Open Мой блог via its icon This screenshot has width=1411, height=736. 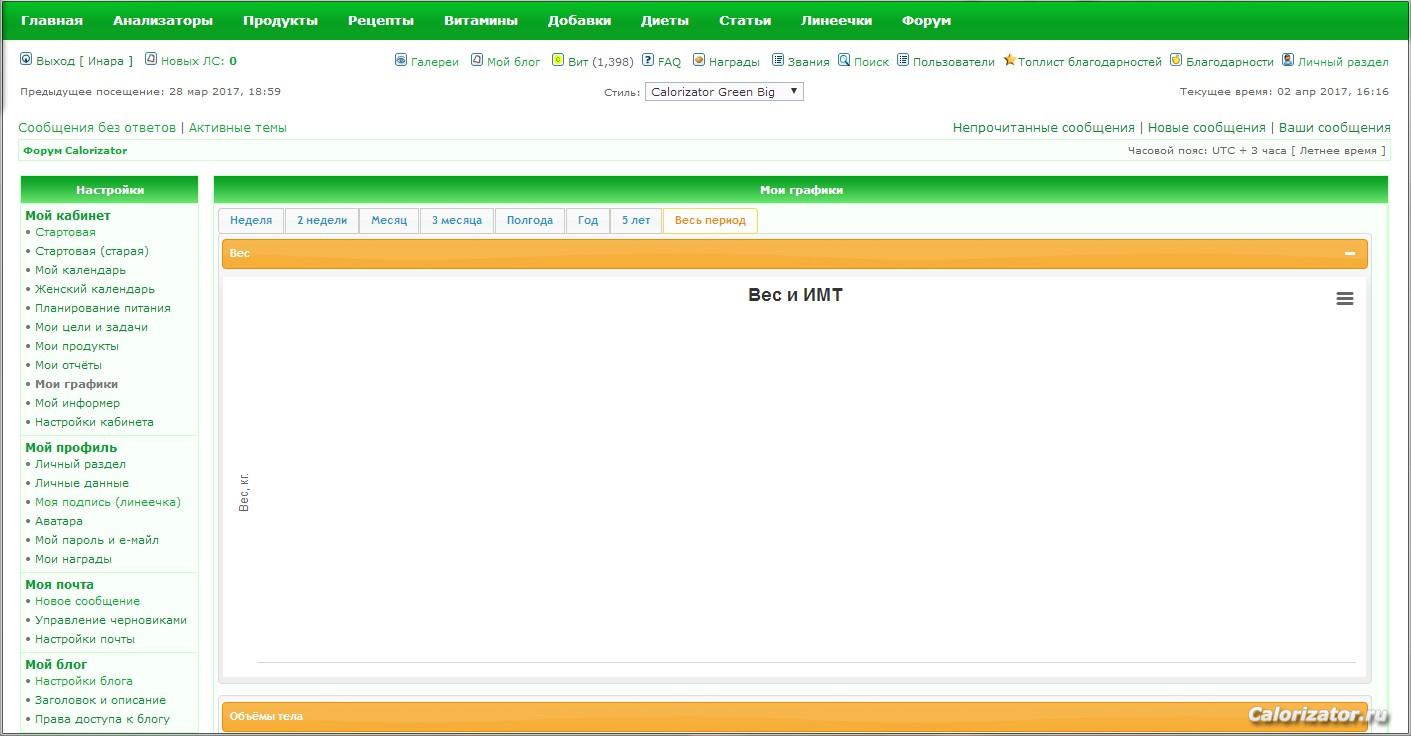point(477,60)
